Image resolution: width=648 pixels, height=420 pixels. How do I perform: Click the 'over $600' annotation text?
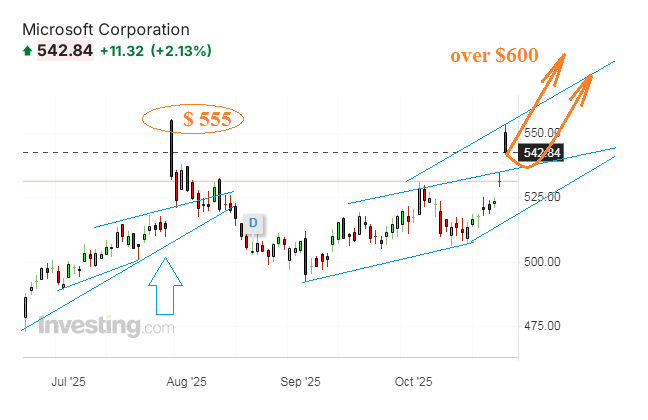494,59
